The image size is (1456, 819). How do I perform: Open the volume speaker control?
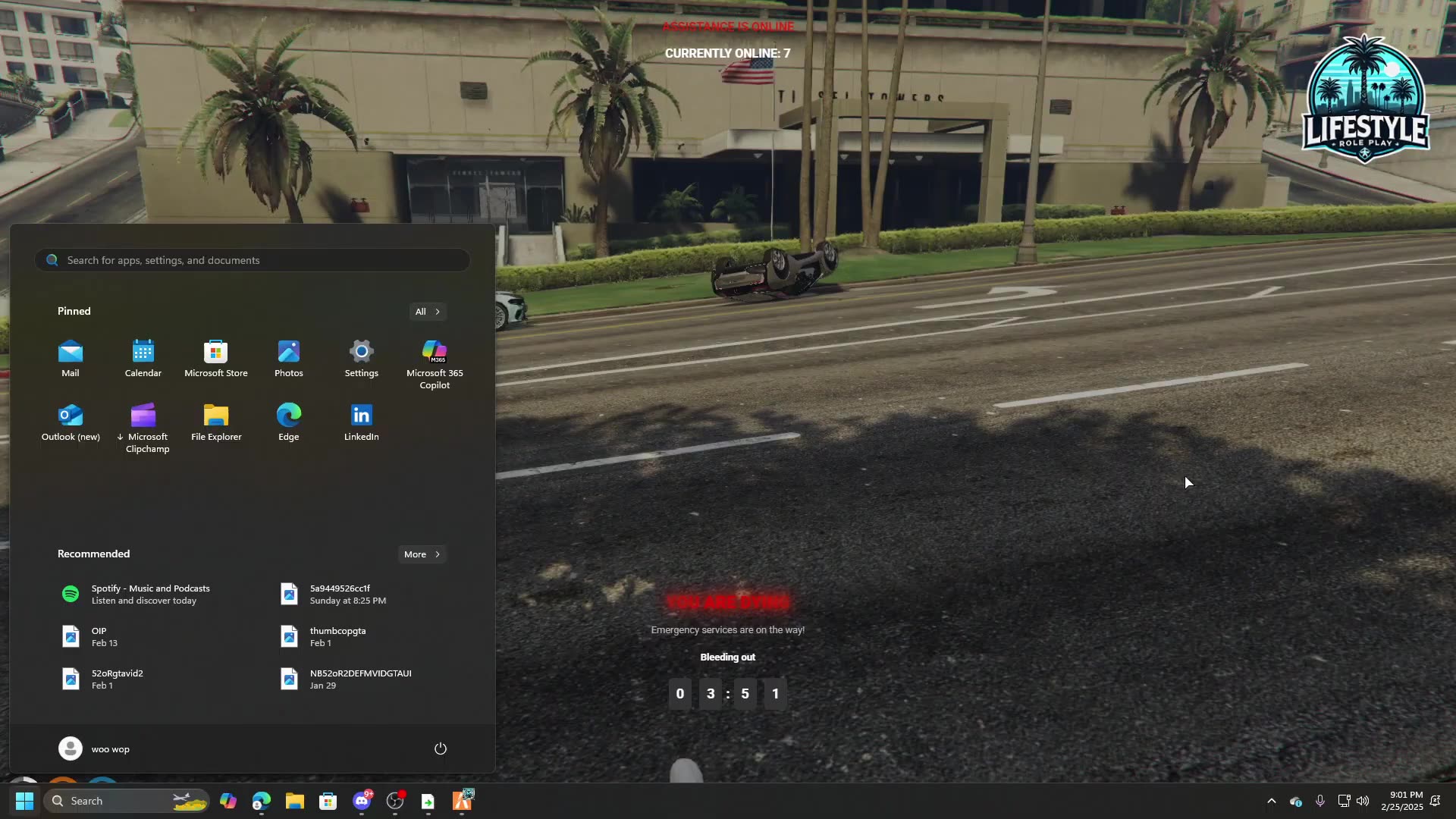1363,801
